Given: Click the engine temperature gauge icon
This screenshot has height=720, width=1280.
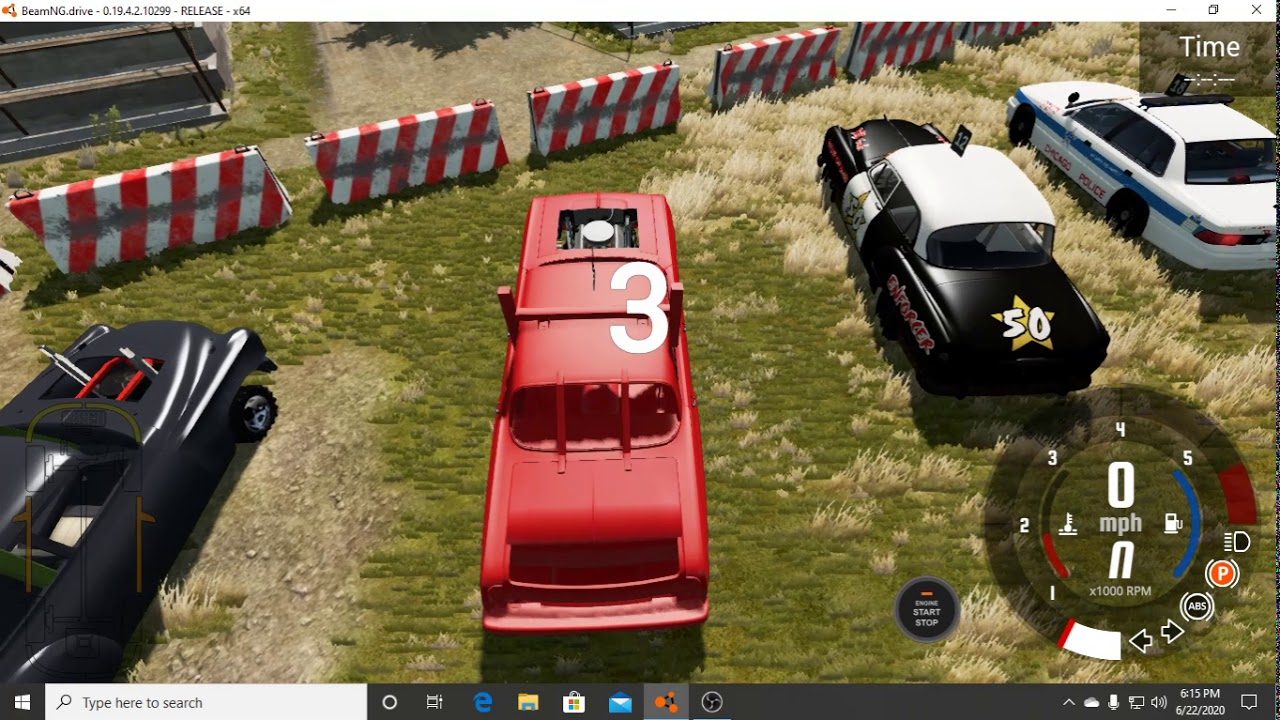Looking at the screenshot, I should click(1068, 524).
